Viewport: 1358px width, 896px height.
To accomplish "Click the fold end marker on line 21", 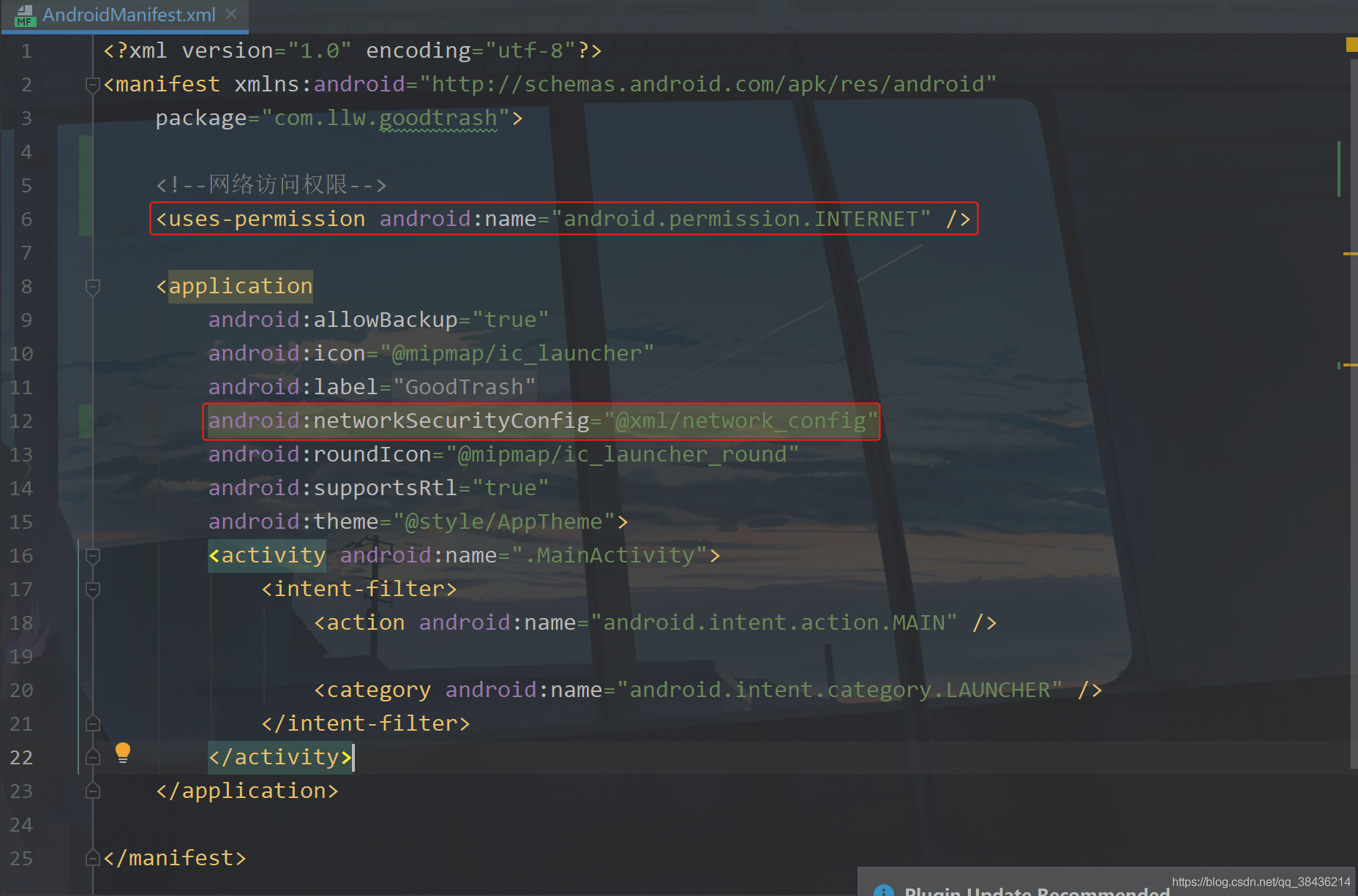I will coord(93,723).
